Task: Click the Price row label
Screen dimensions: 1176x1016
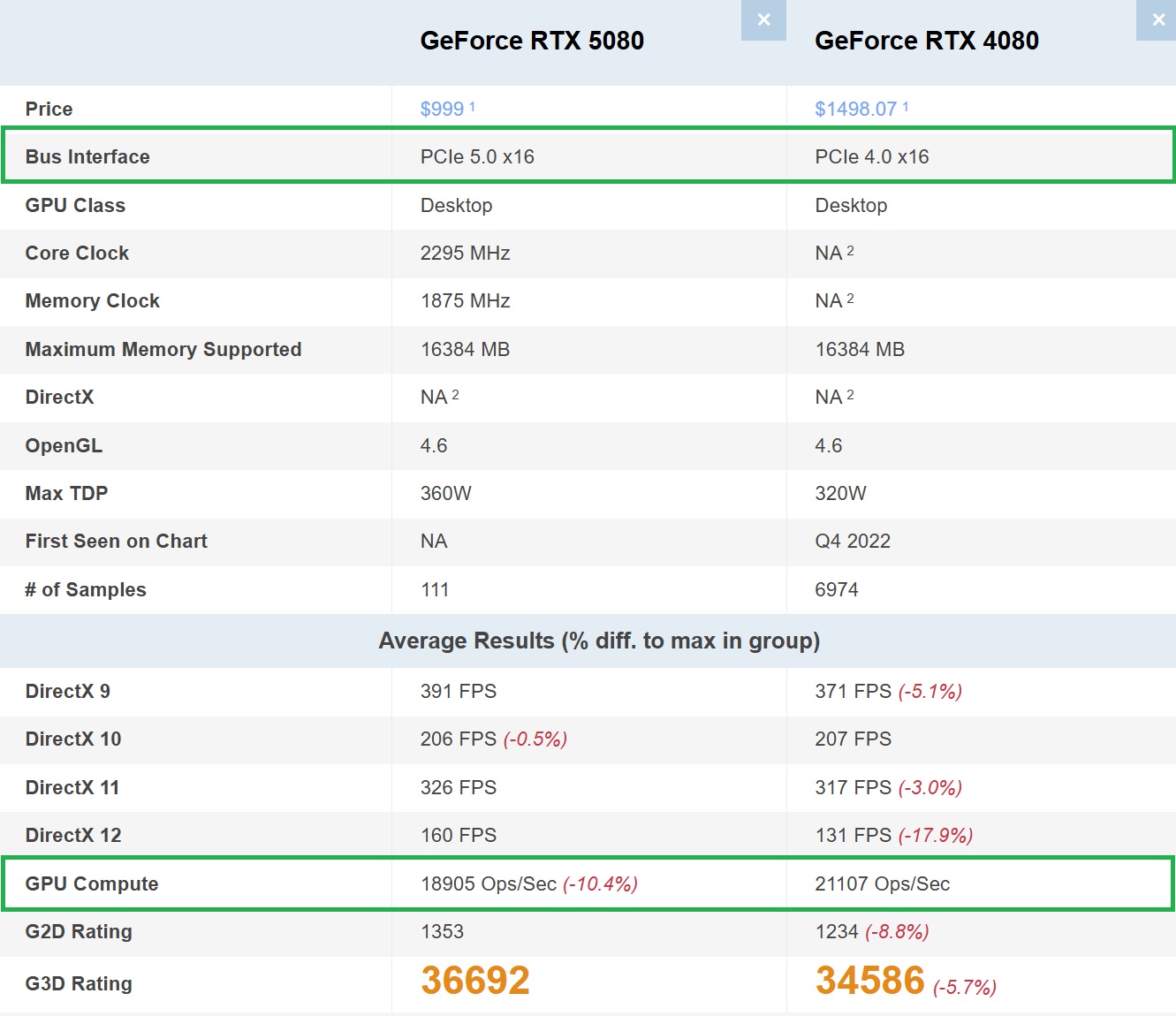Action: coord(49,109)
